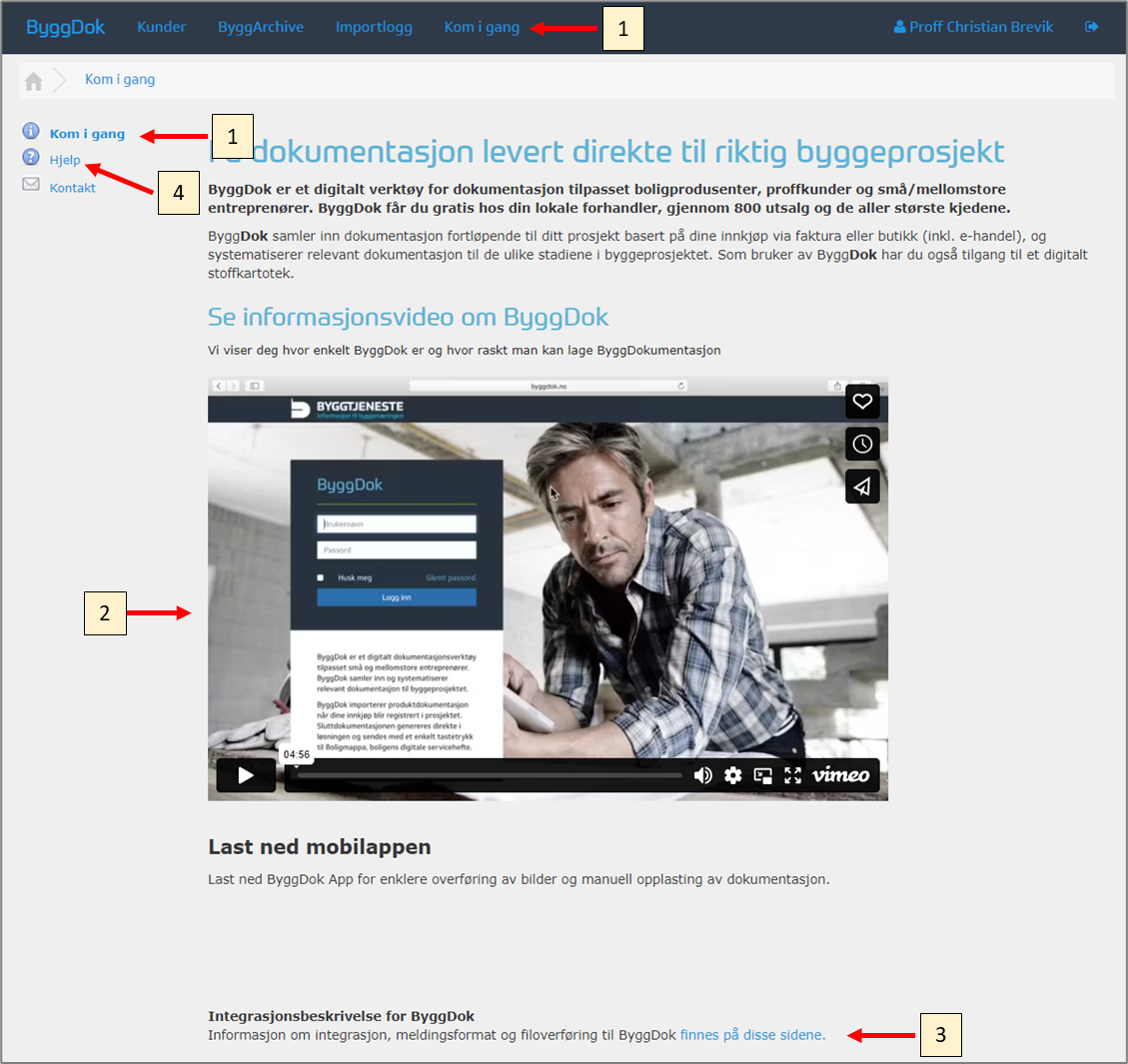
Task: Open the ByggArchive menu item
Action: pos(261,27)
